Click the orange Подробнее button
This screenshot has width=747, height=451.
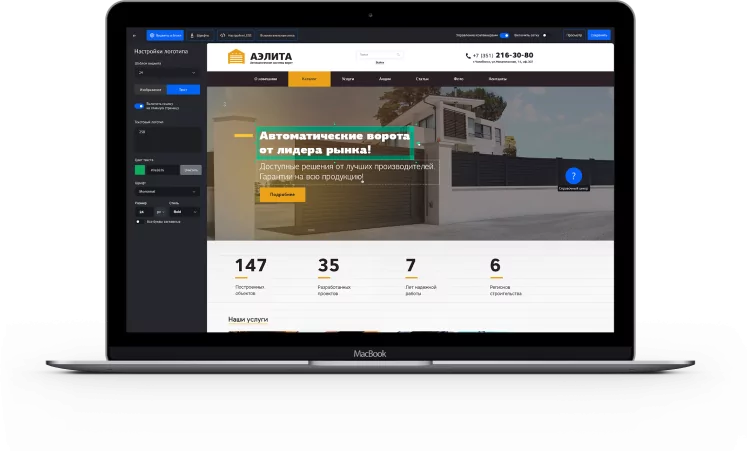[x=283, y=194]
